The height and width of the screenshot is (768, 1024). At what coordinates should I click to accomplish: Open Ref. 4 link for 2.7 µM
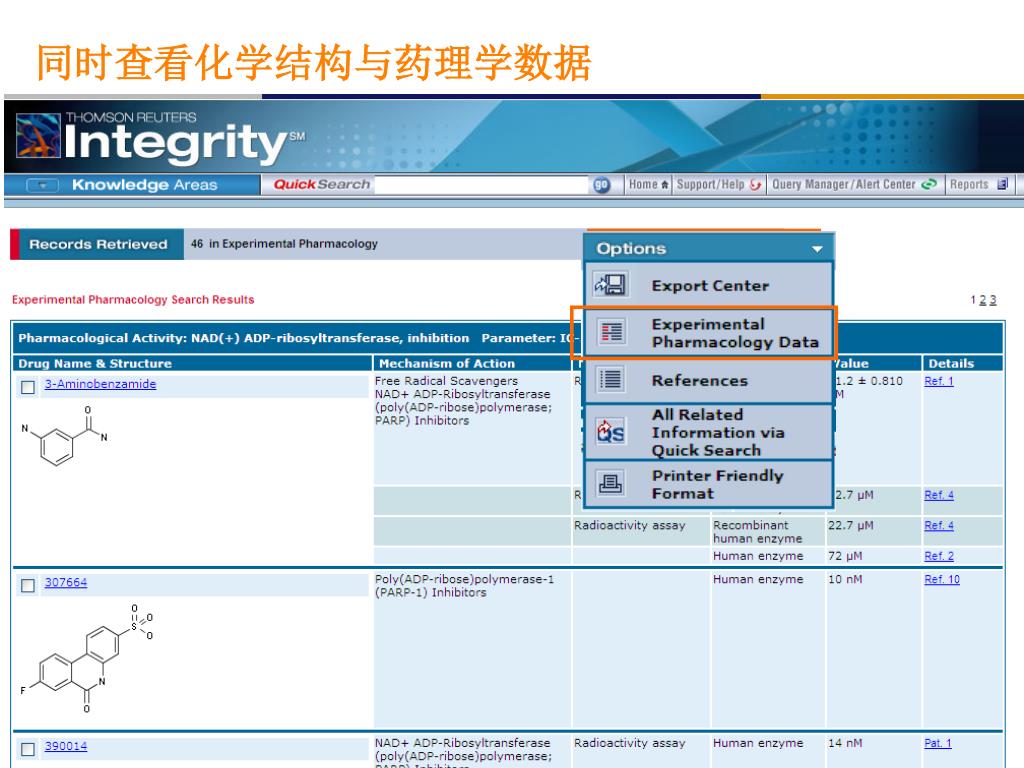tap(938, 495)
